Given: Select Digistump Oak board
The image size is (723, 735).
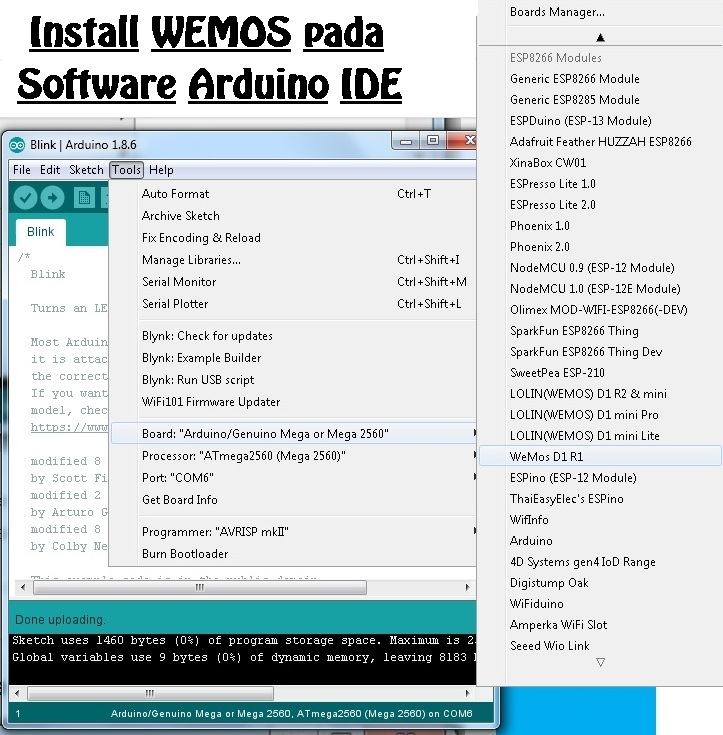Looking at the screenshot, I should click(600, 583).
